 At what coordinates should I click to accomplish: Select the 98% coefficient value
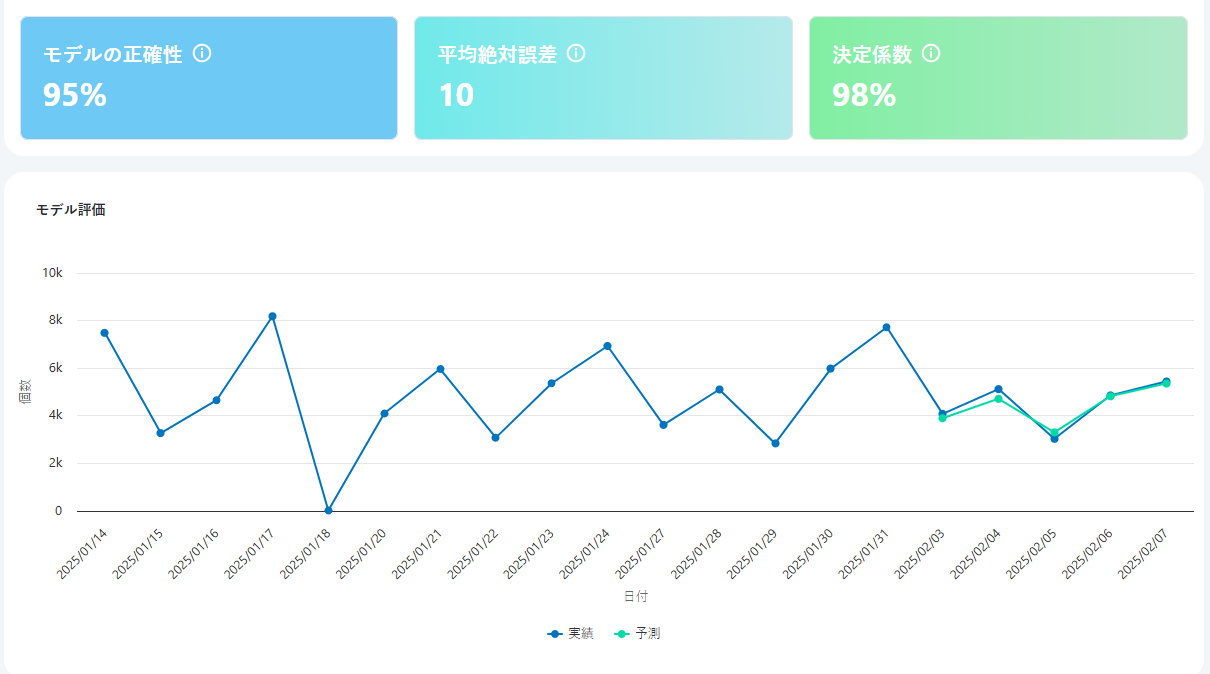click(864, 95)
